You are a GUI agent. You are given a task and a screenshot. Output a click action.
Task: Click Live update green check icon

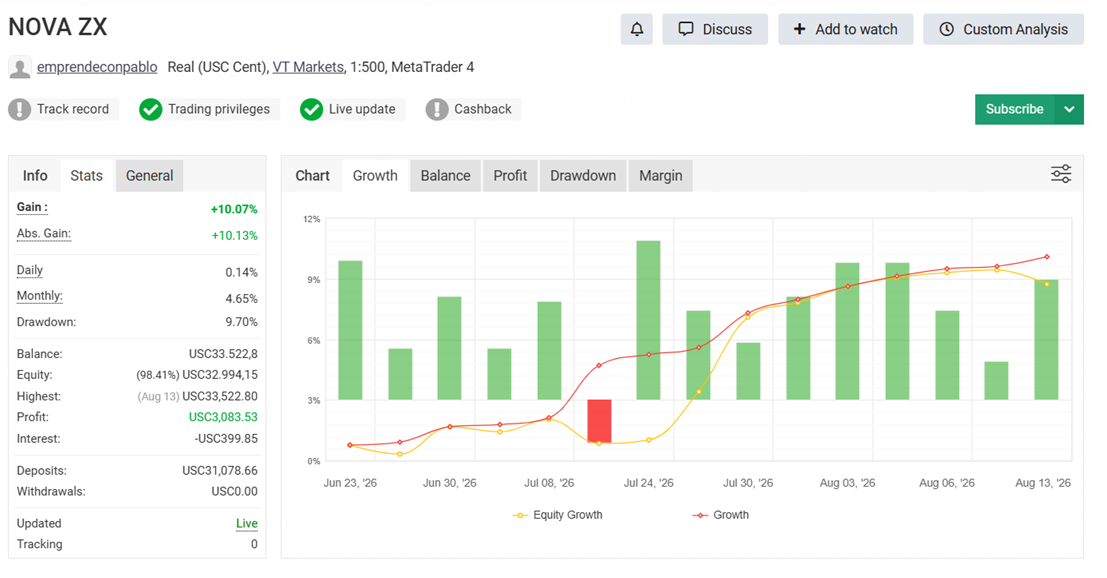311,109
